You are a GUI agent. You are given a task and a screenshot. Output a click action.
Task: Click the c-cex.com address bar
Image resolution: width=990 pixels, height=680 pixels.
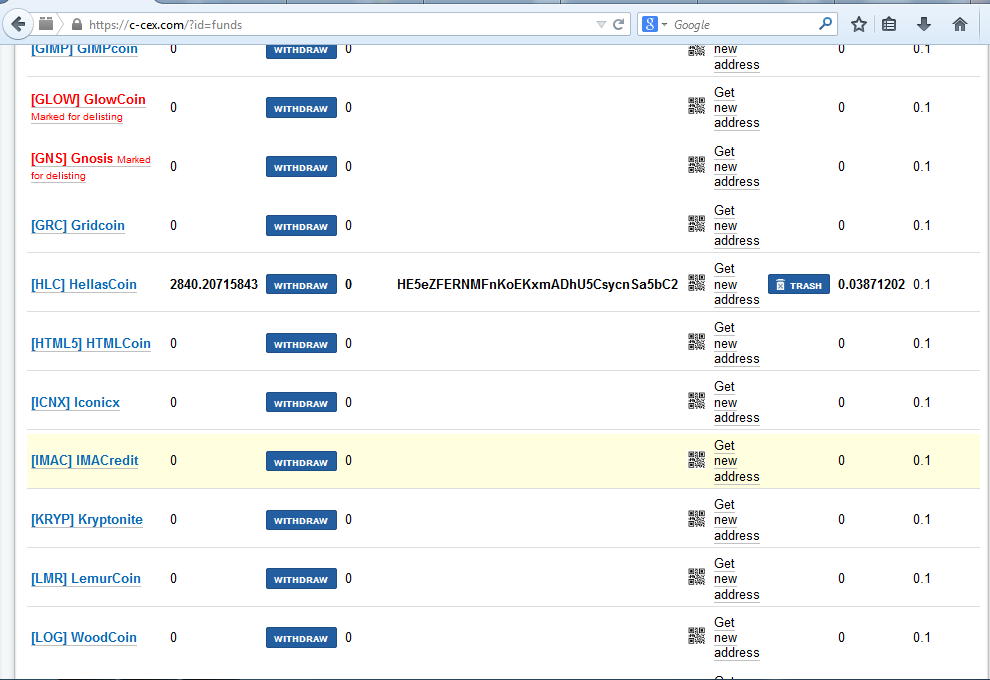coord(341,25)
